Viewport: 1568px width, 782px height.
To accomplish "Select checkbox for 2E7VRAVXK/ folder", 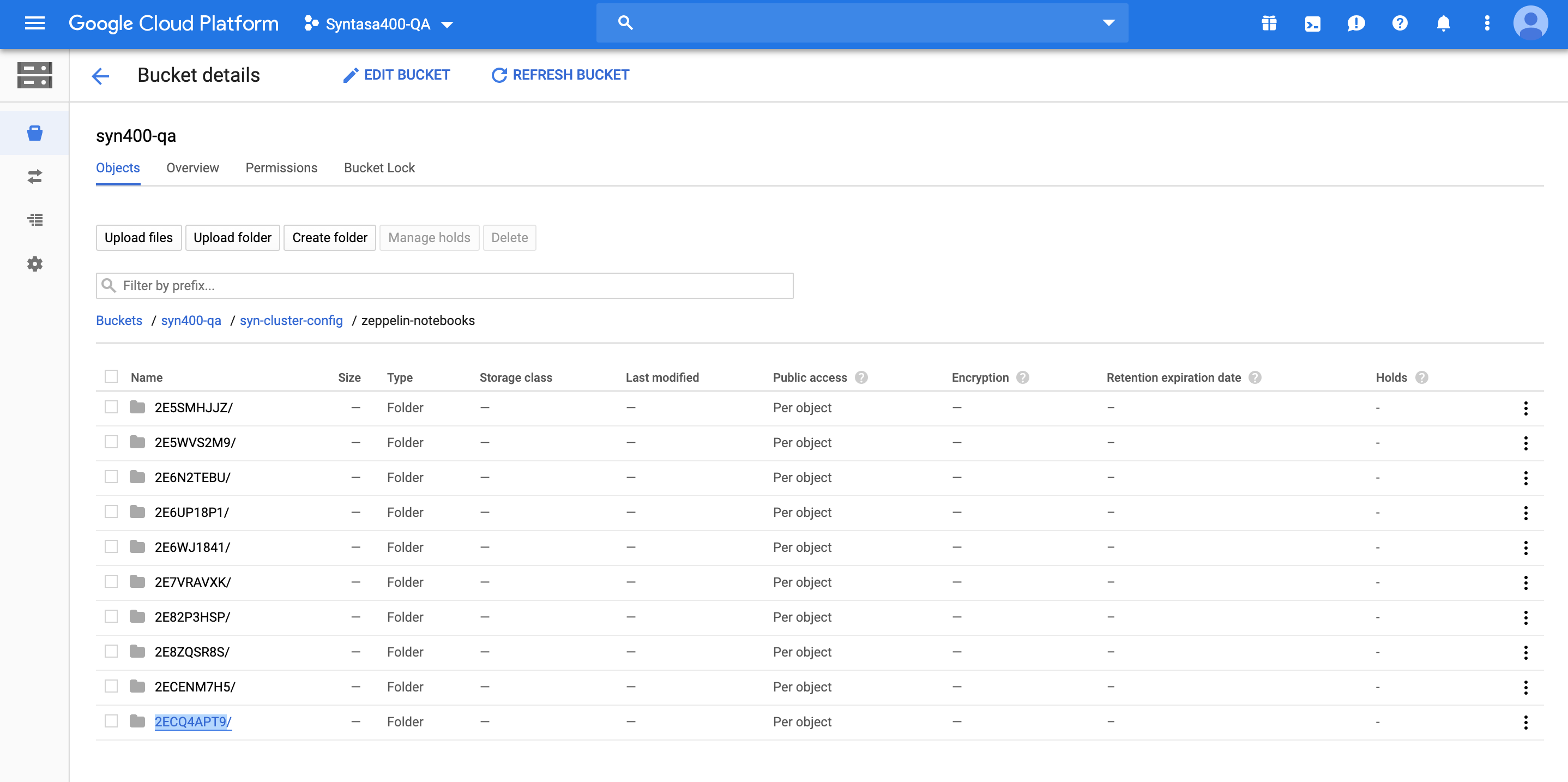I will click(111, 582).
